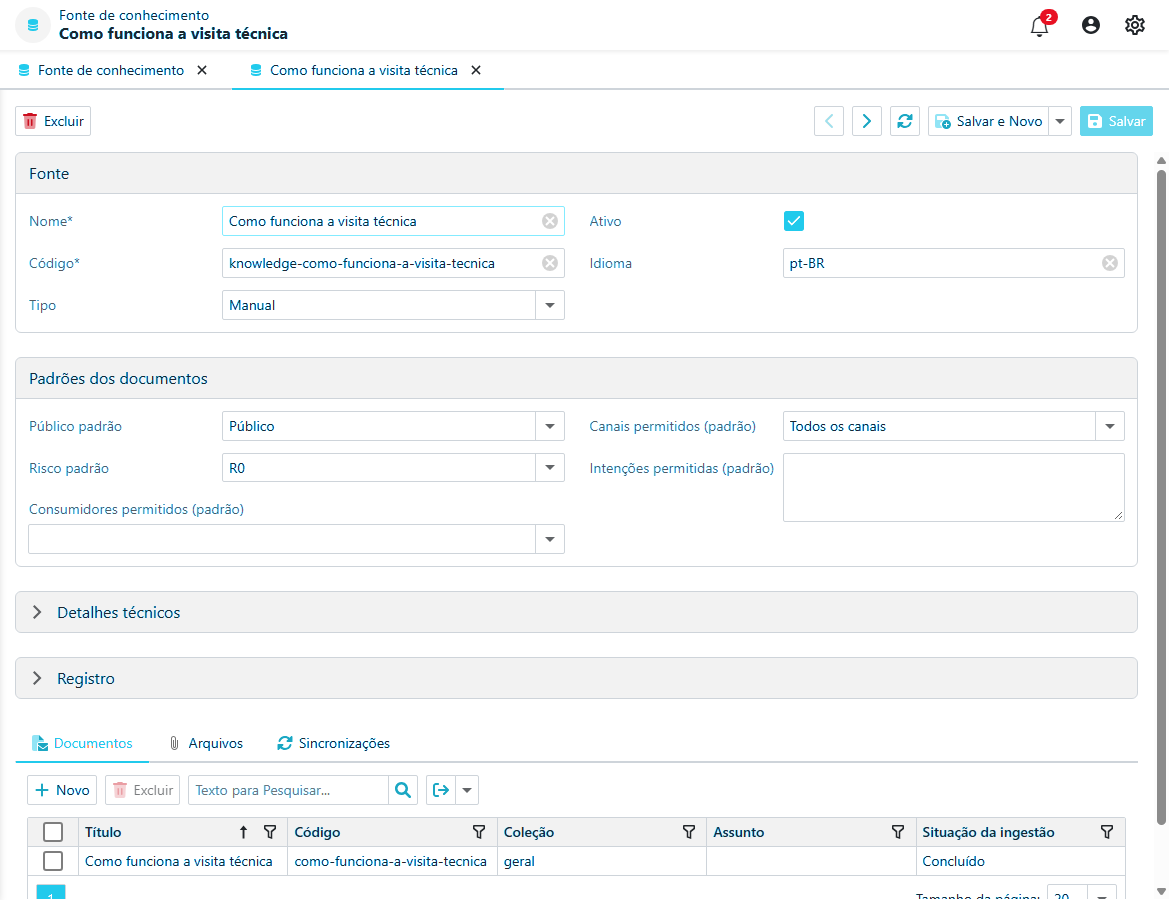Click the Salvar button
Screen dimensions: 1169x900
tap(1116, 121)
